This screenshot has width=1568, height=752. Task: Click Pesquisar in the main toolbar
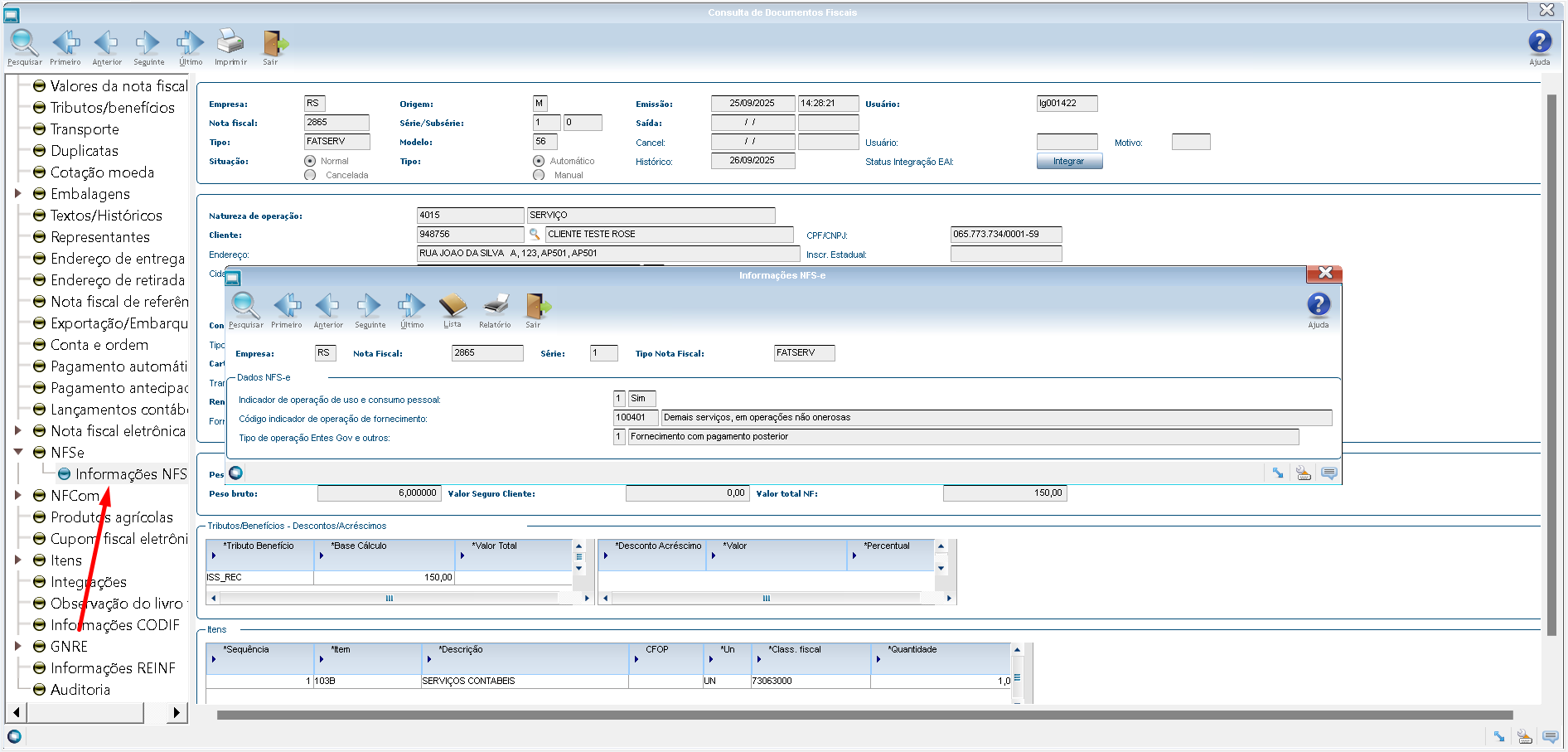coord(23,47)
